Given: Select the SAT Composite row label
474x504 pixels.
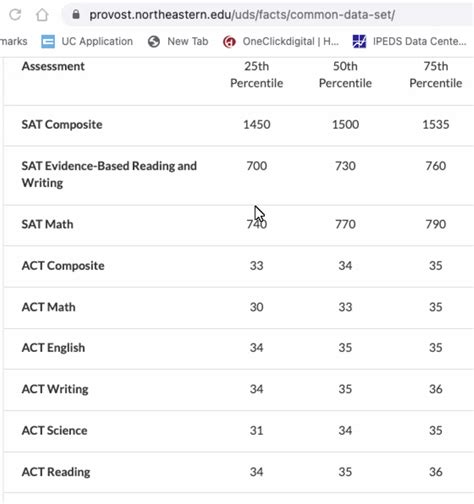Looking at the screenshot, I should coord(62,124).
